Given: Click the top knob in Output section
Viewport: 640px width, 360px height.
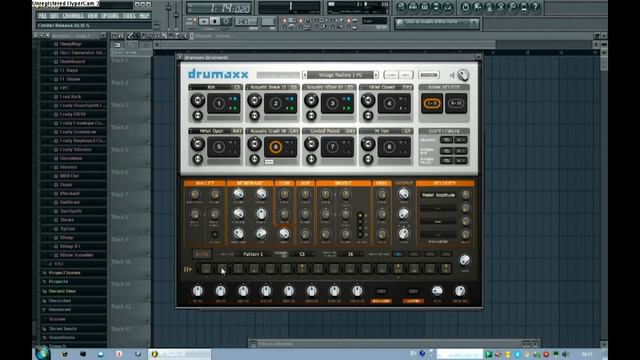Looking at the screenshot, I should [x=404, y=194].
